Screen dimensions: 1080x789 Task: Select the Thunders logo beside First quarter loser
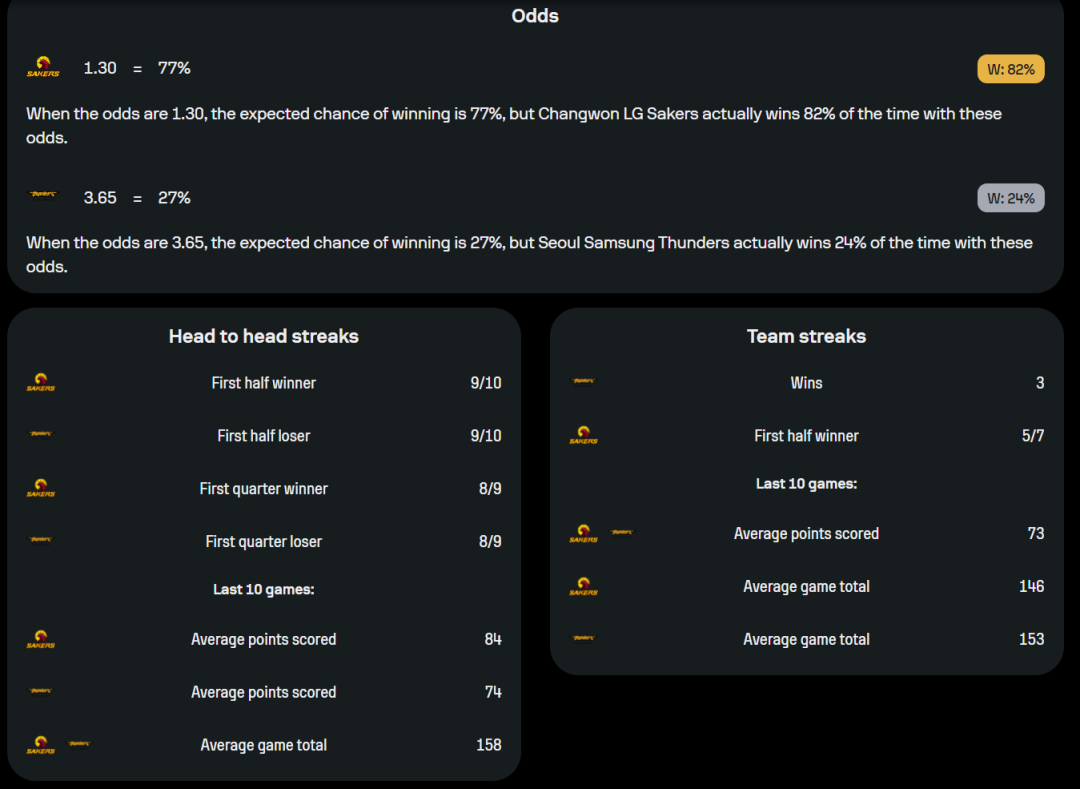tap(41, 539)
